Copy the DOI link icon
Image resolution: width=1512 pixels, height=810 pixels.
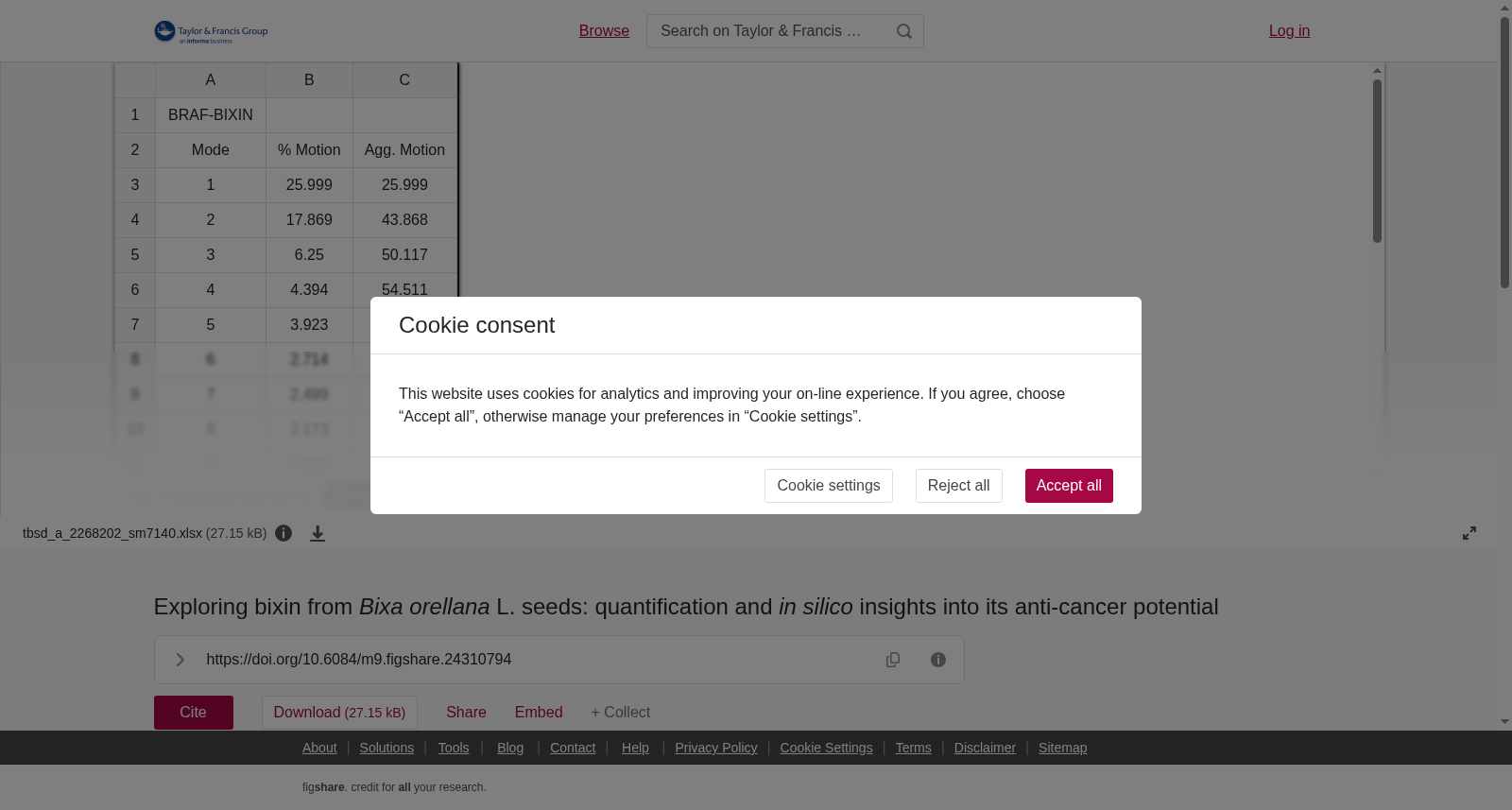(893, 660)
